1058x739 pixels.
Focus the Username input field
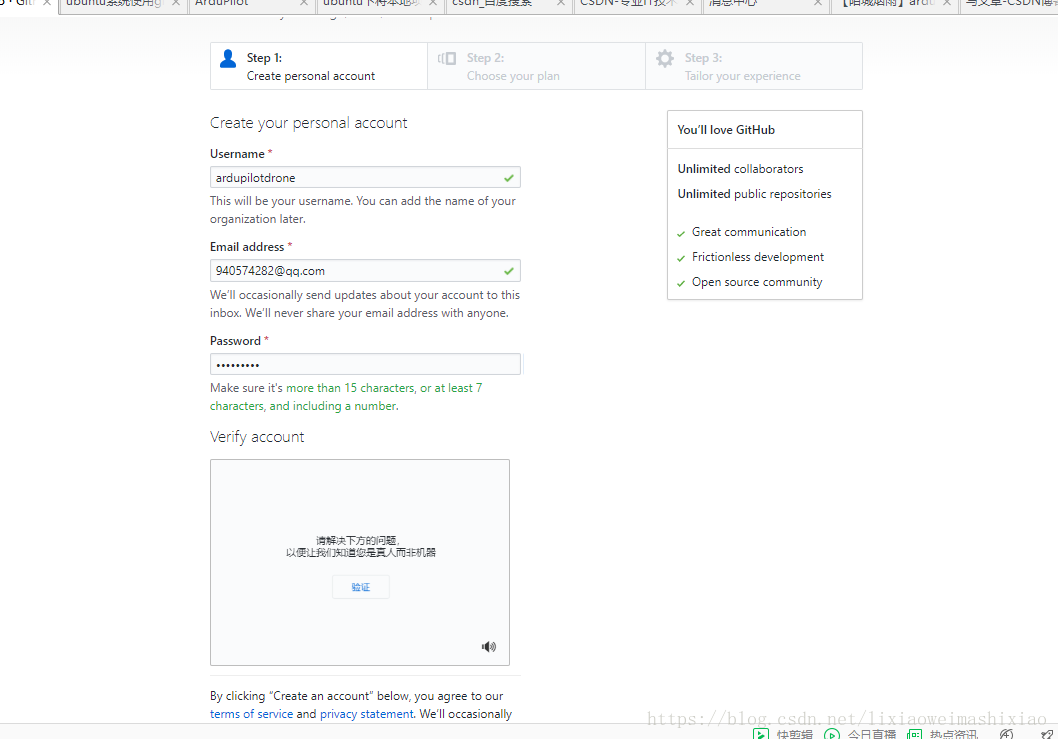click(365, 177)
